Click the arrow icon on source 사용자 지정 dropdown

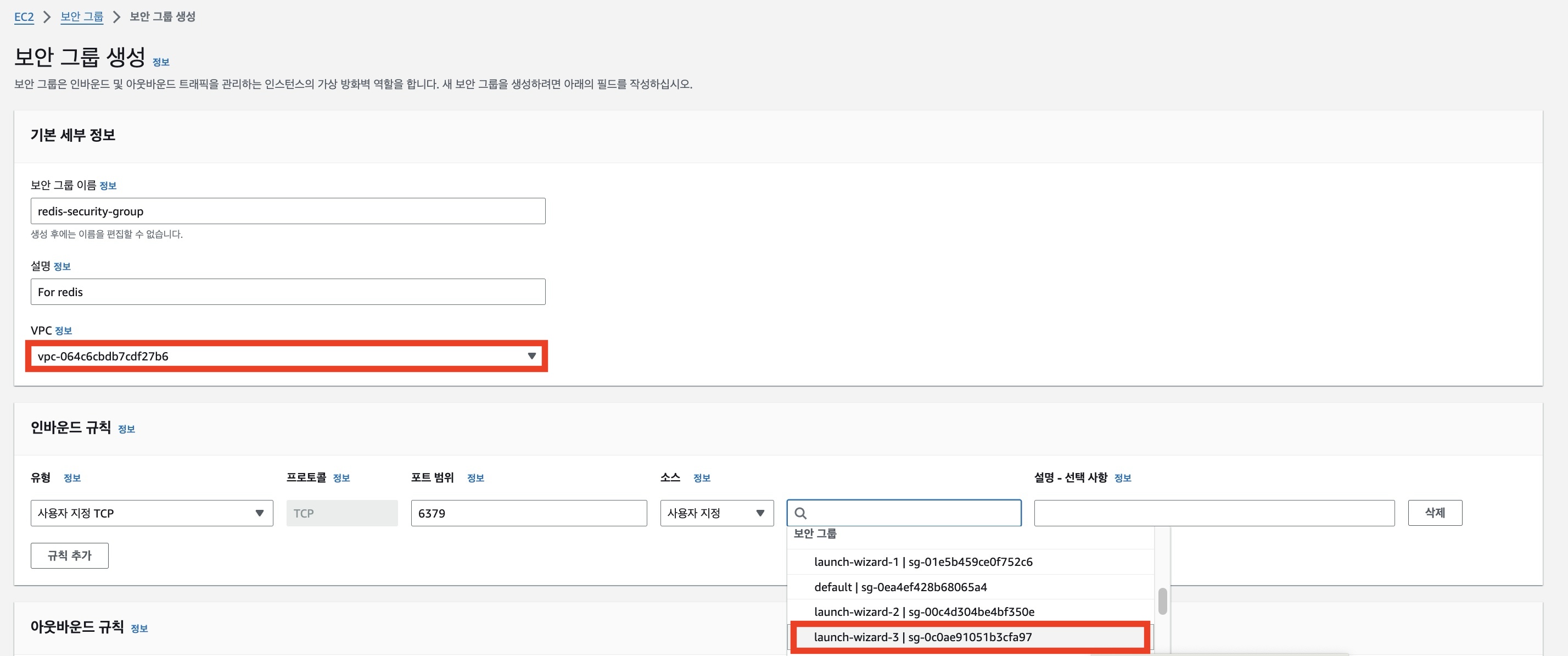pyautogui.click(x=760, y=513)
